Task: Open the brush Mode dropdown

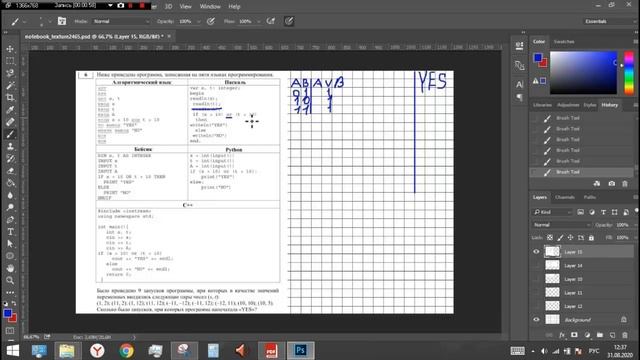Action: pos(121,21)
